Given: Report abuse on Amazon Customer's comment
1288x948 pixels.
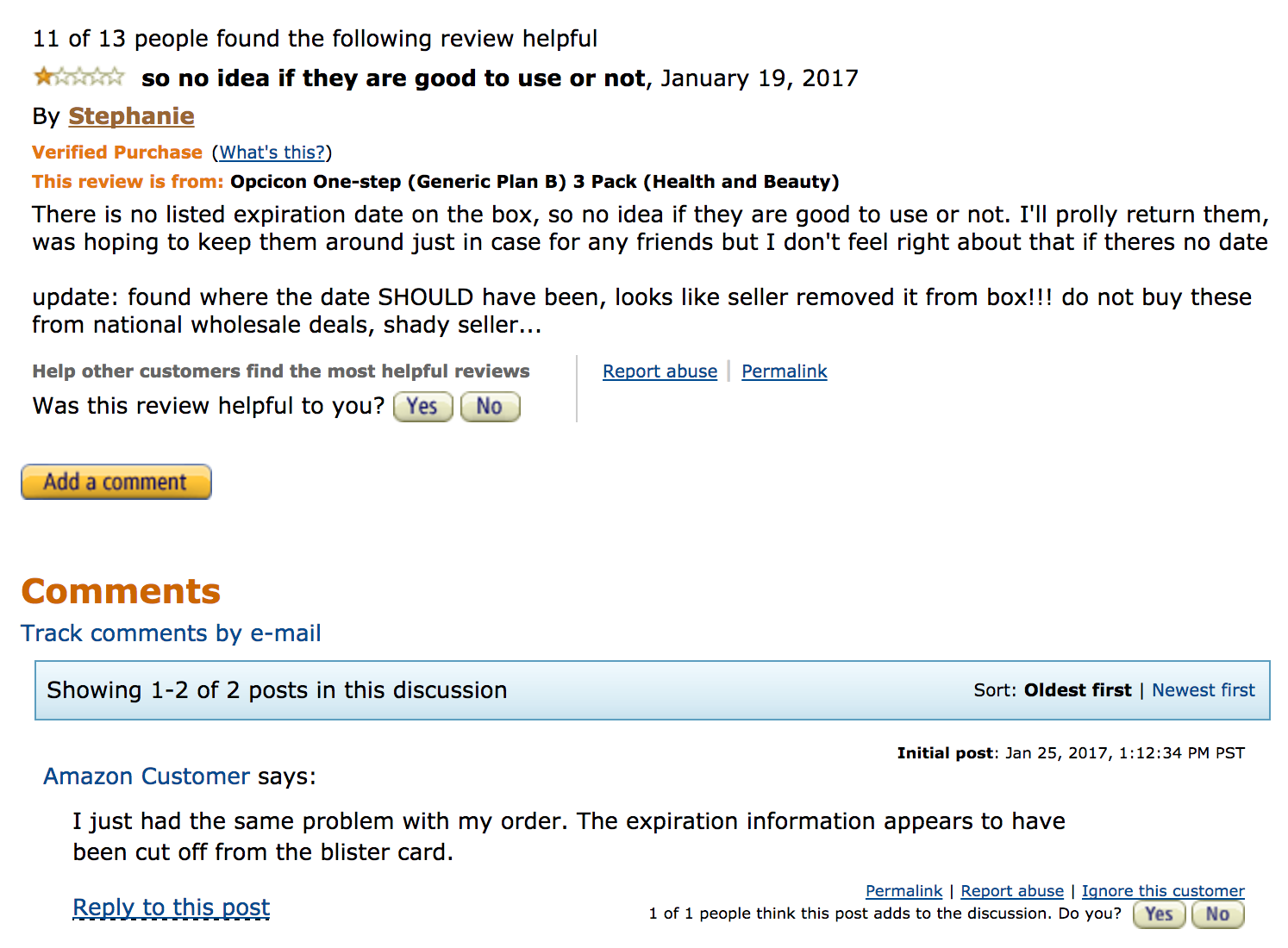Looking at the screenshot, I should pos(1012,891).
